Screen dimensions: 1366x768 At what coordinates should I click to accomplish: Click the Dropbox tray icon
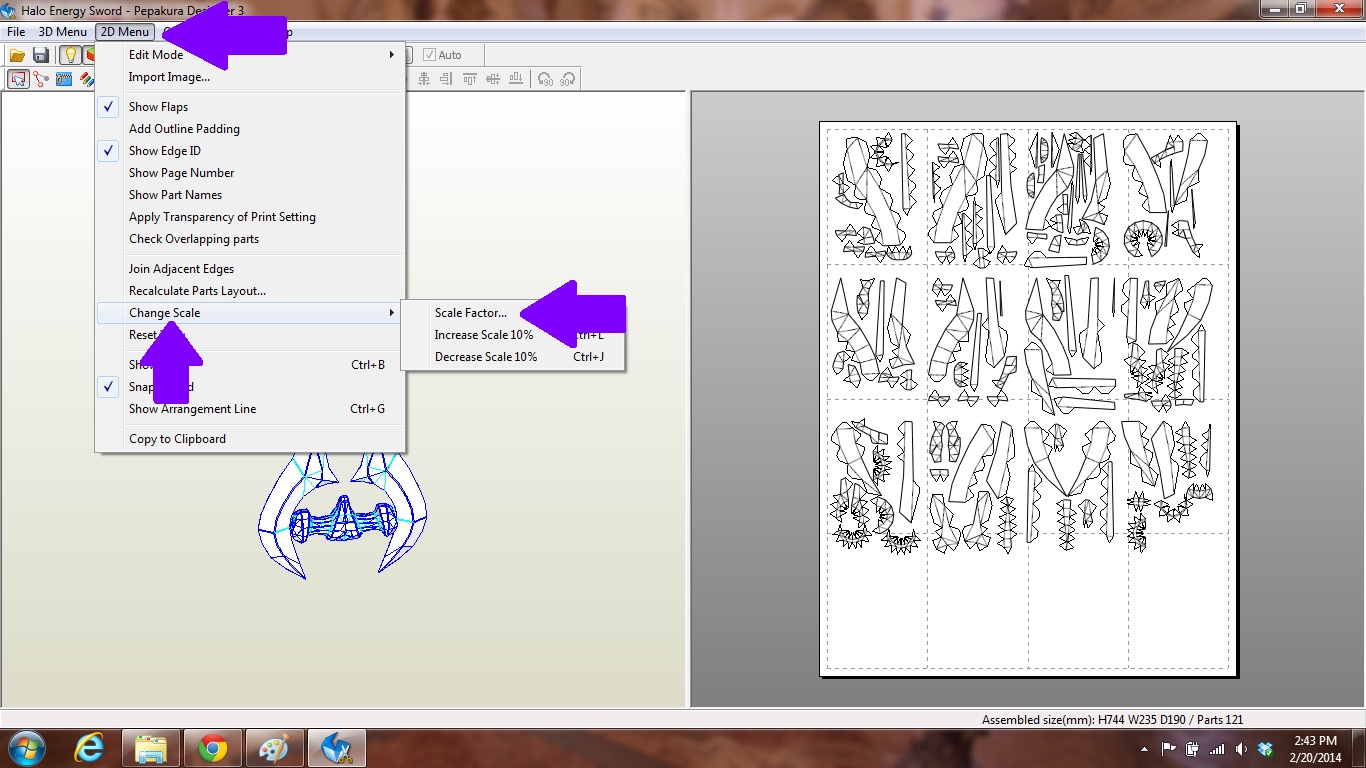[1266, 749]
